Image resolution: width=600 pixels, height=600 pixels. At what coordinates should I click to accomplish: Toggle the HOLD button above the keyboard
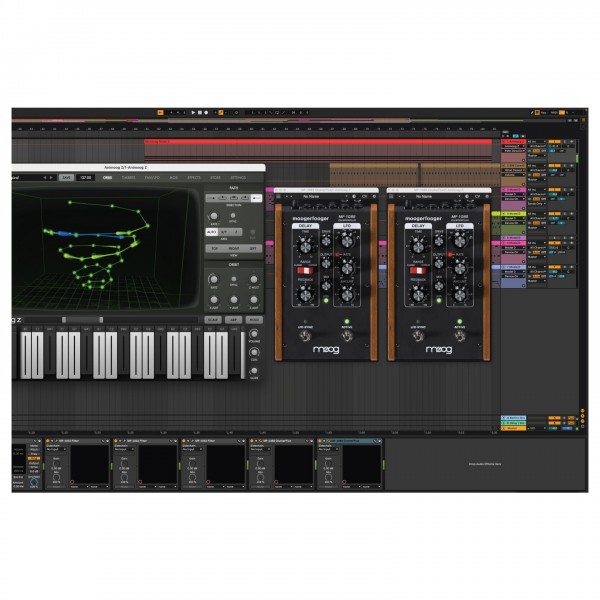coord(254,320)
